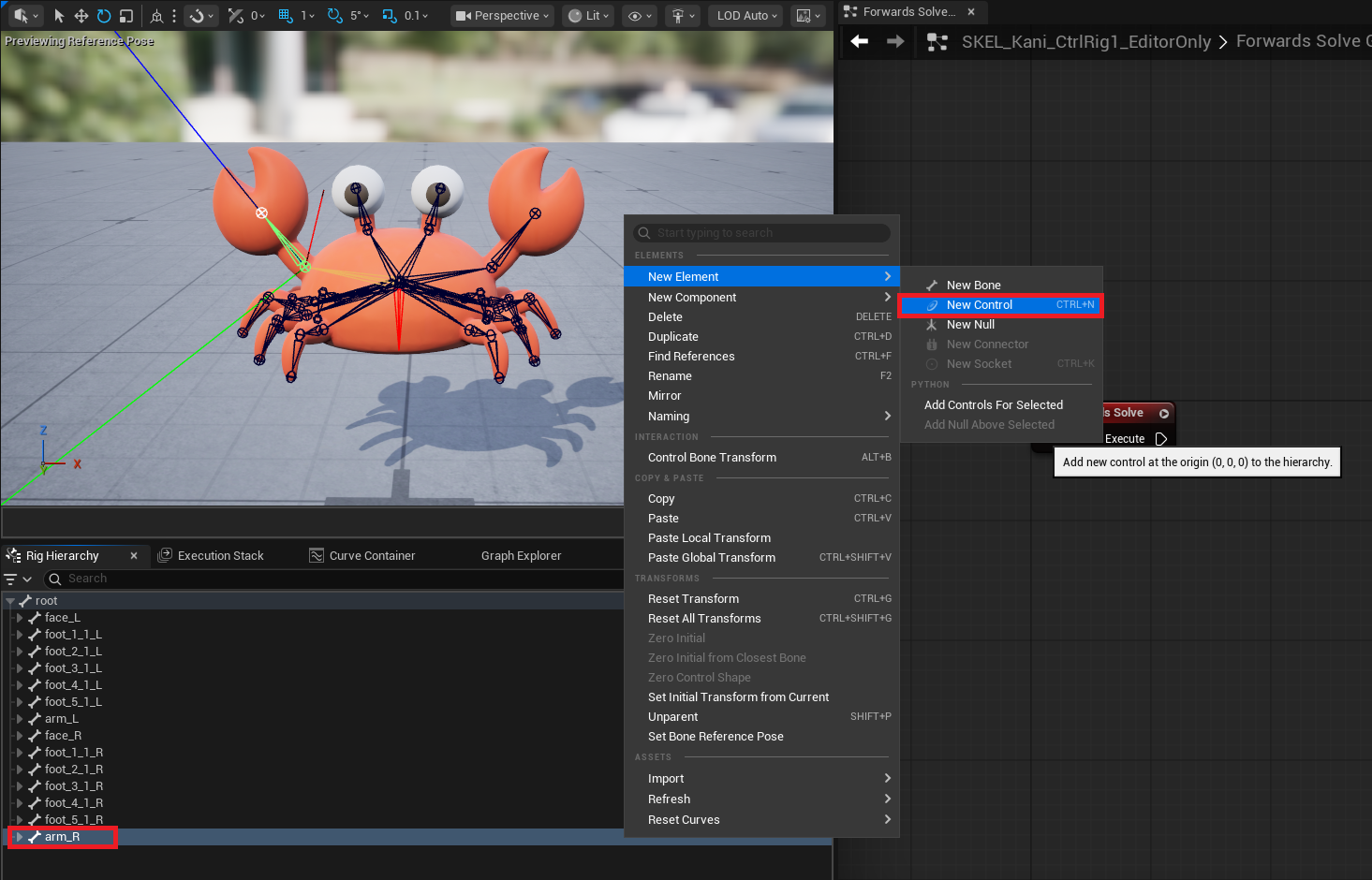Screen dimensions: 1372x880
Task: Open the location snap value 0 dropdown
Action: pyautogui.click(x=258, y=16)
